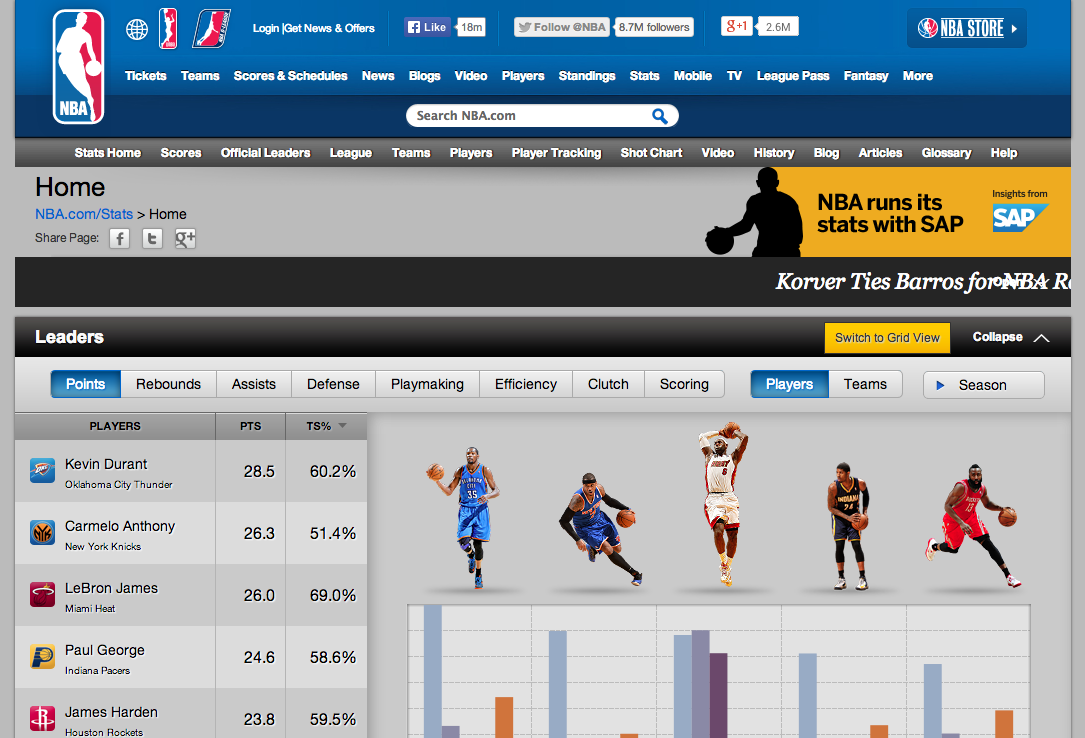
Task: Open the NBA Store button
Action: pyautogui.click(x=967, y=28)
